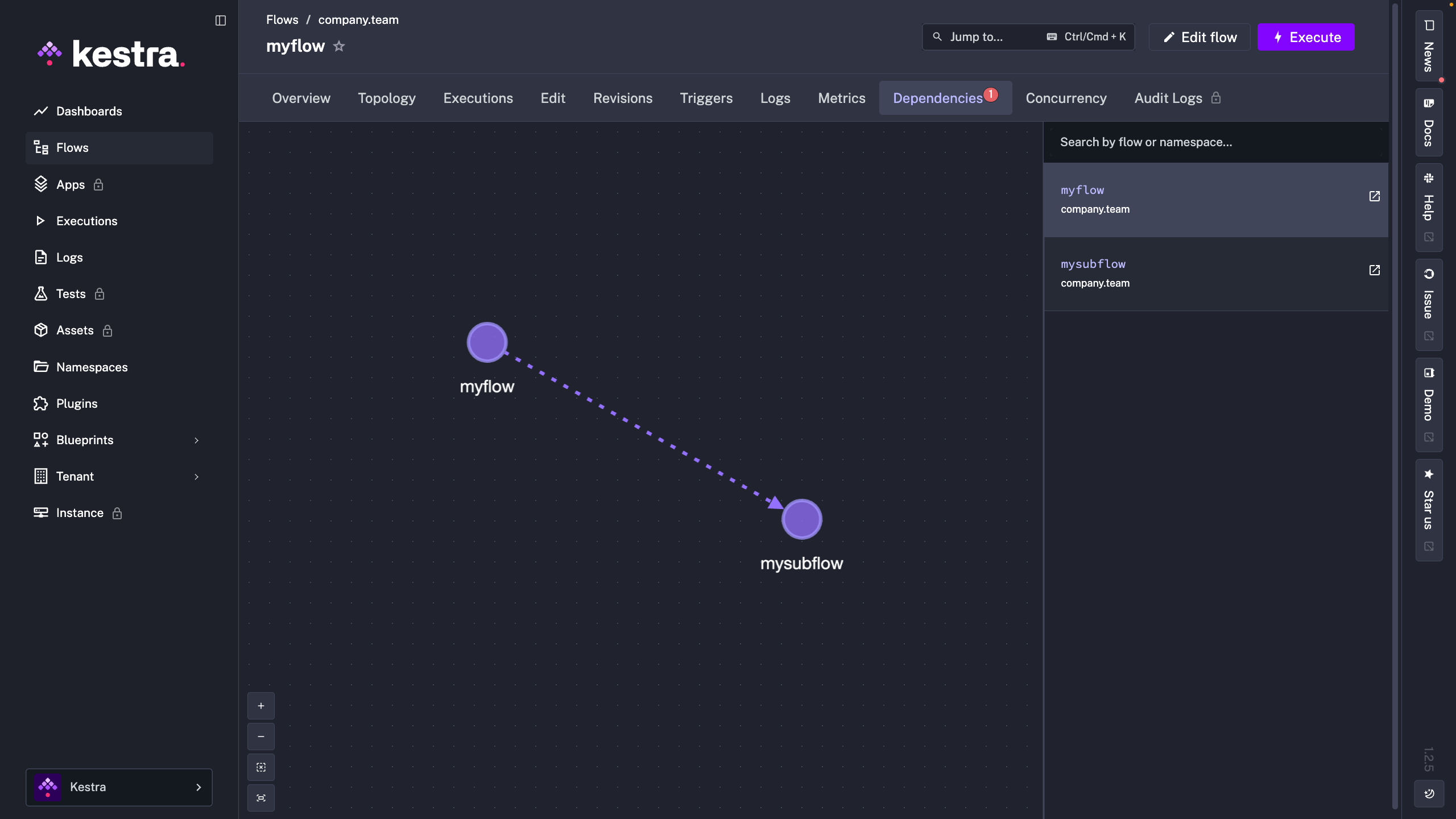Screen dimensions: 1456x819
Task: Fit the graph view to screen
Action: tap(261, 798)
